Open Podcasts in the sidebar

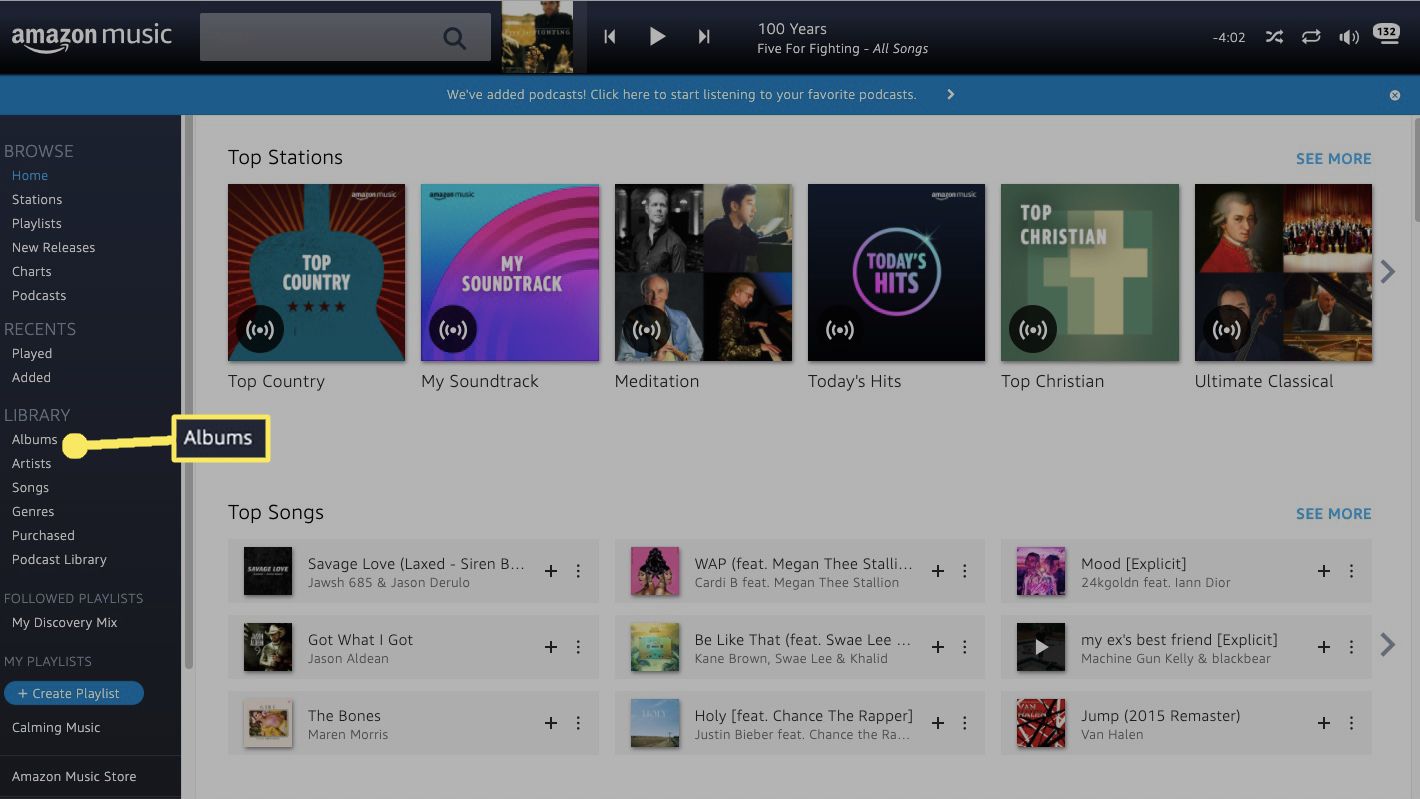tap(39, 295)
